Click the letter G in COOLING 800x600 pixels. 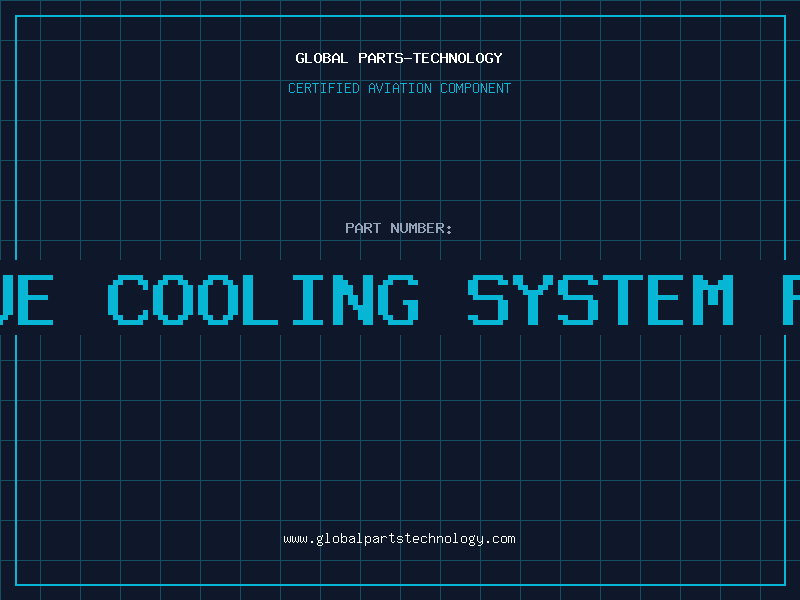coord(398,300)
